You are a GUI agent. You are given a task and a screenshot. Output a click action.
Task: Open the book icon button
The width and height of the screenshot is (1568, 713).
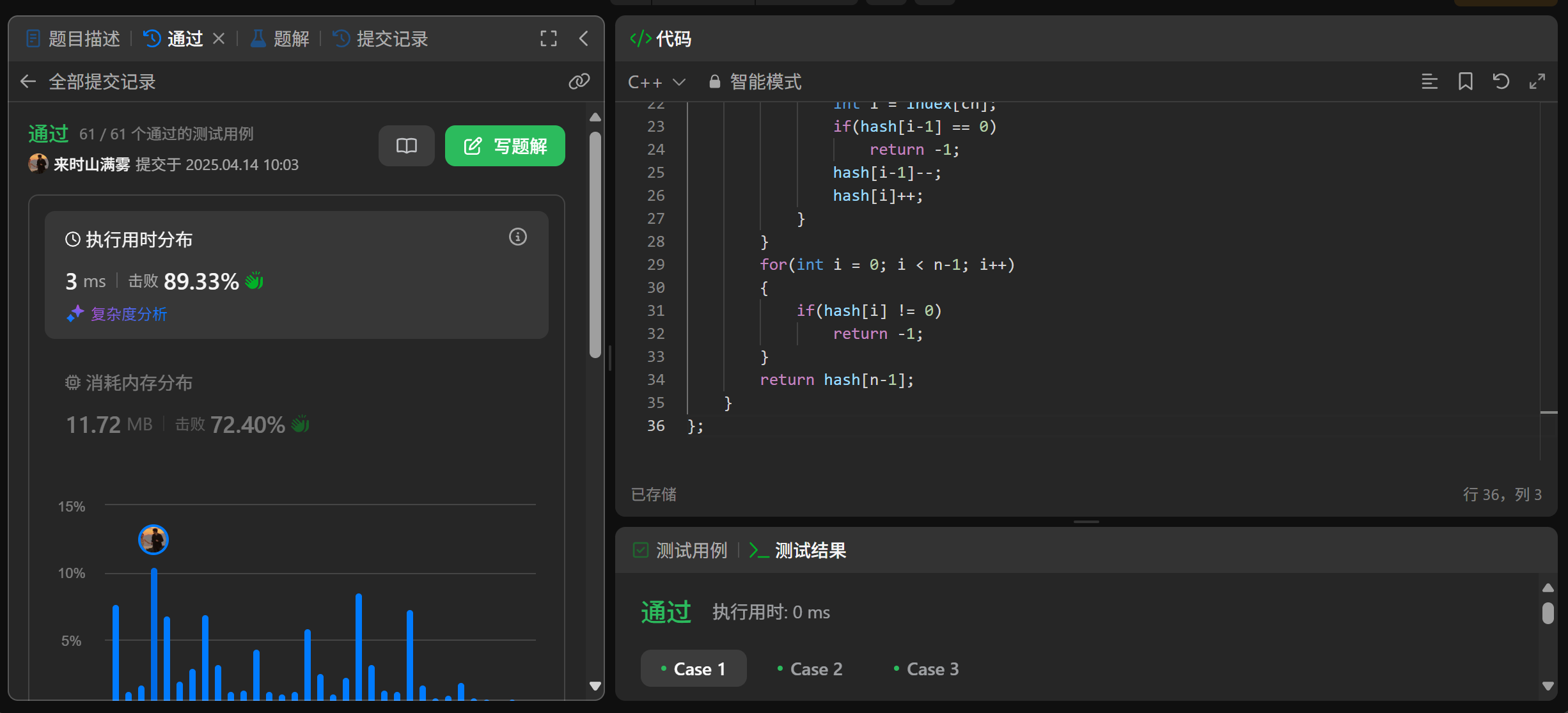406,146
